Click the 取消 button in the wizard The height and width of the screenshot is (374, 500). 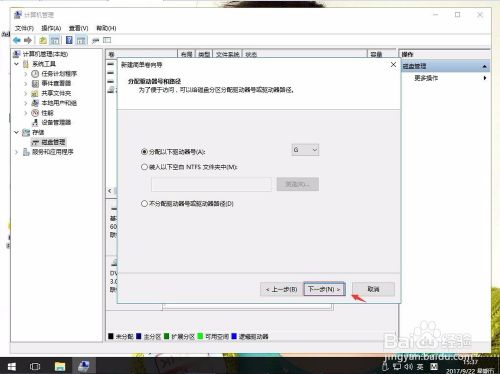tap(373, 289)
